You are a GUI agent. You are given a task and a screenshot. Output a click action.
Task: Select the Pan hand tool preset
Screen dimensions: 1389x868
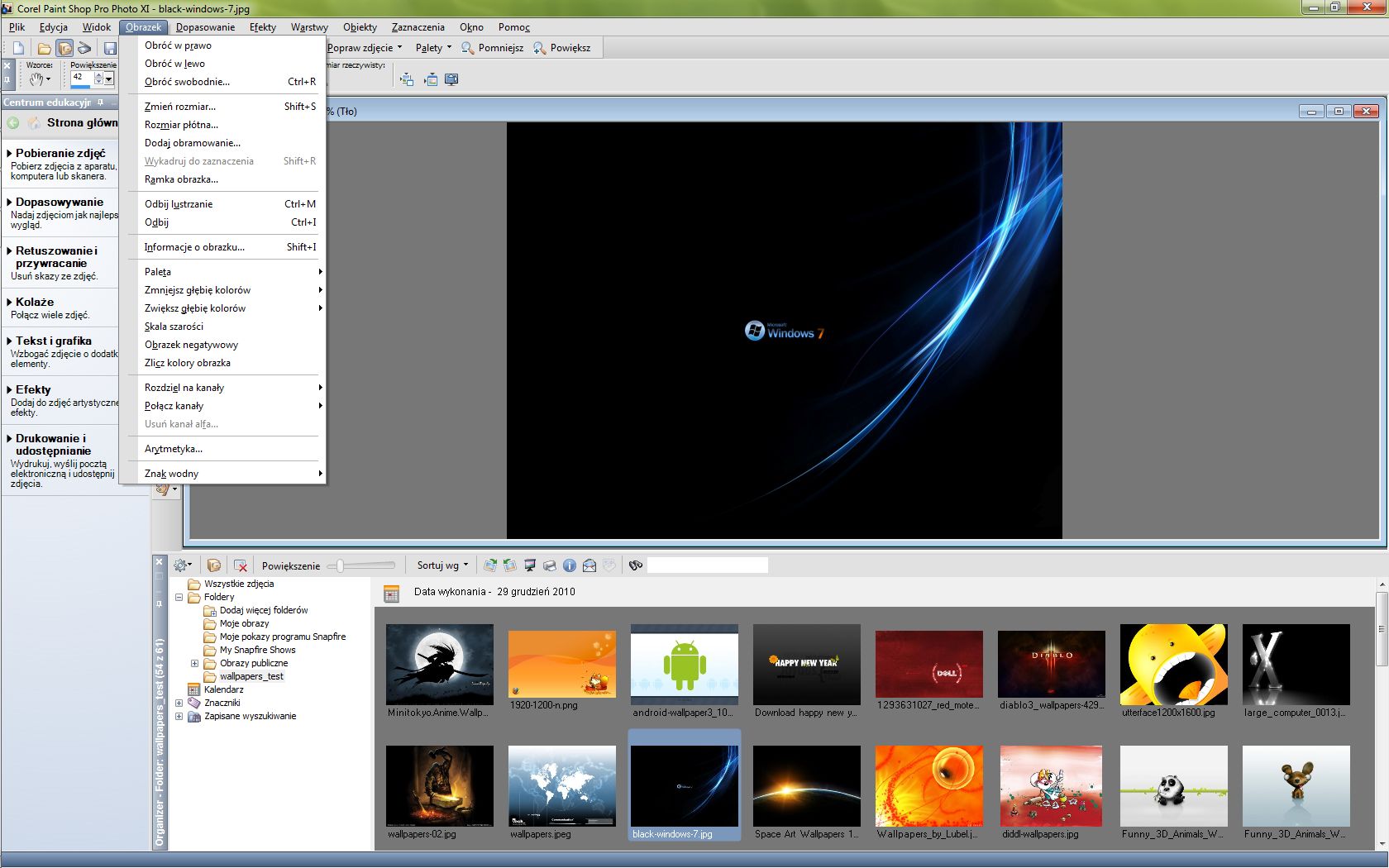click(x=40, y=79)
